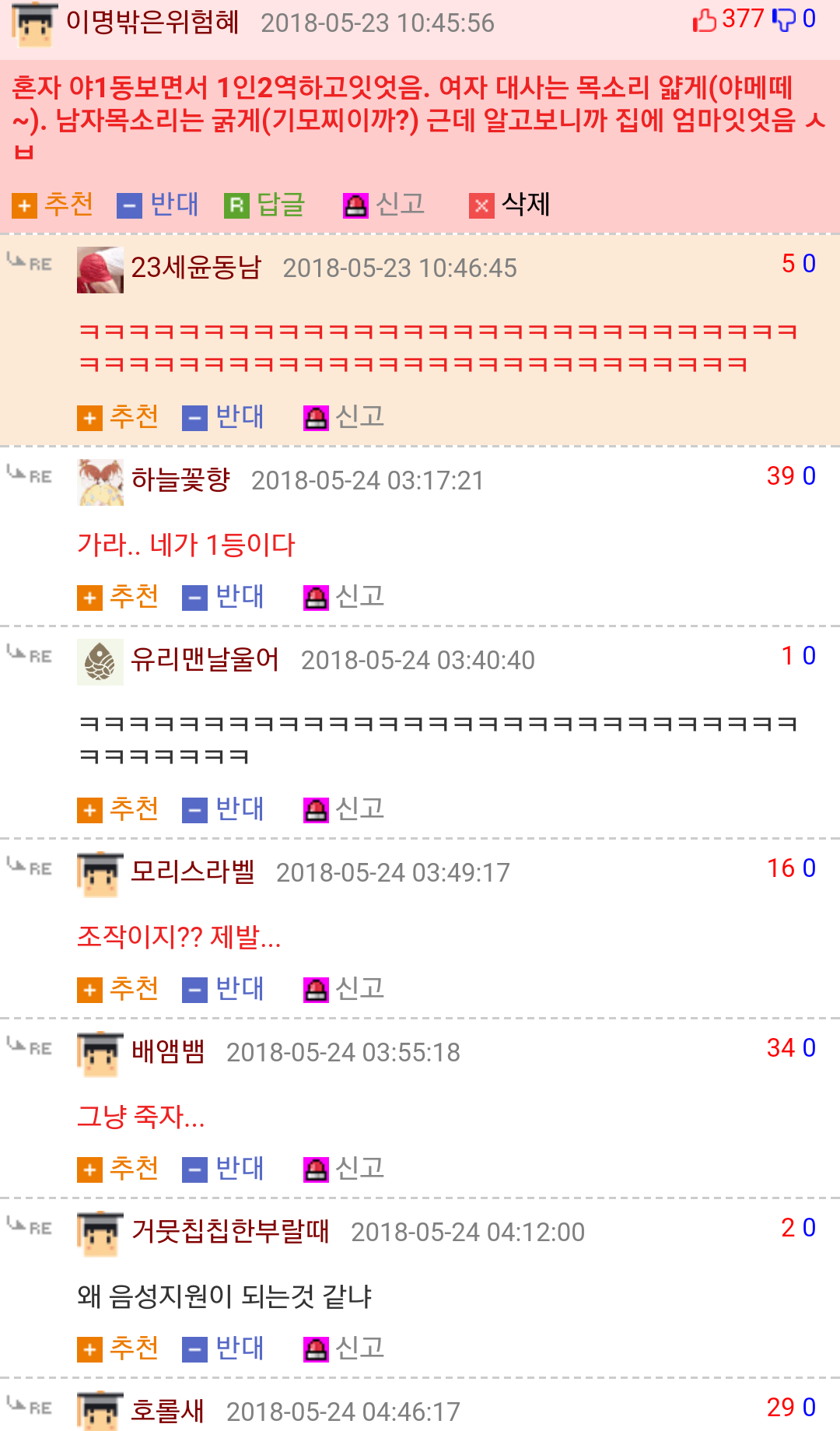The image size is (840, 1431).
Task: Open the profile of user 호롤새
Action: click(x=167, y=1411)
